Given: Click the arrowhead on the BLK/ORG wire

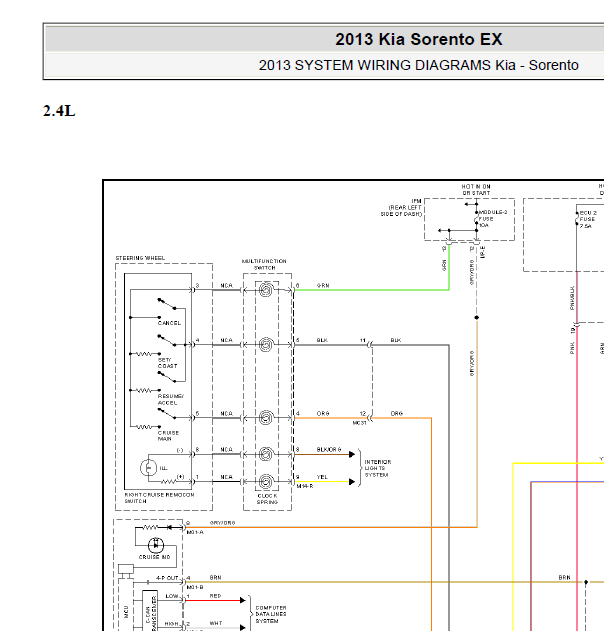Looking at the screenshot, I should coord(352,454).
